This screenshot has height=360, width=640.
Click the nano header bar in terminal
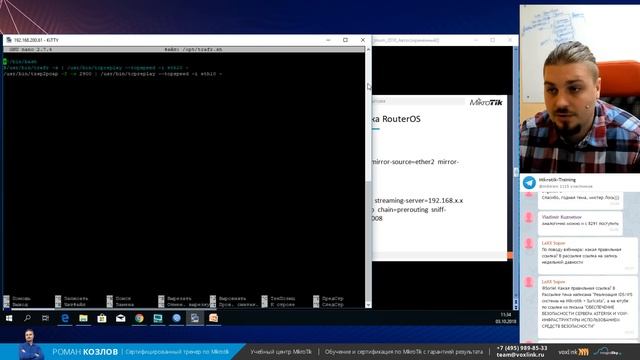pos(184,49)
